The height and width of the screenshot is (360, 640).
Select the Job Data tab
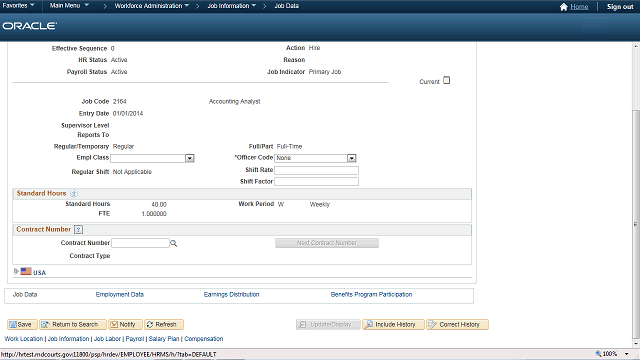click(25, 294)
